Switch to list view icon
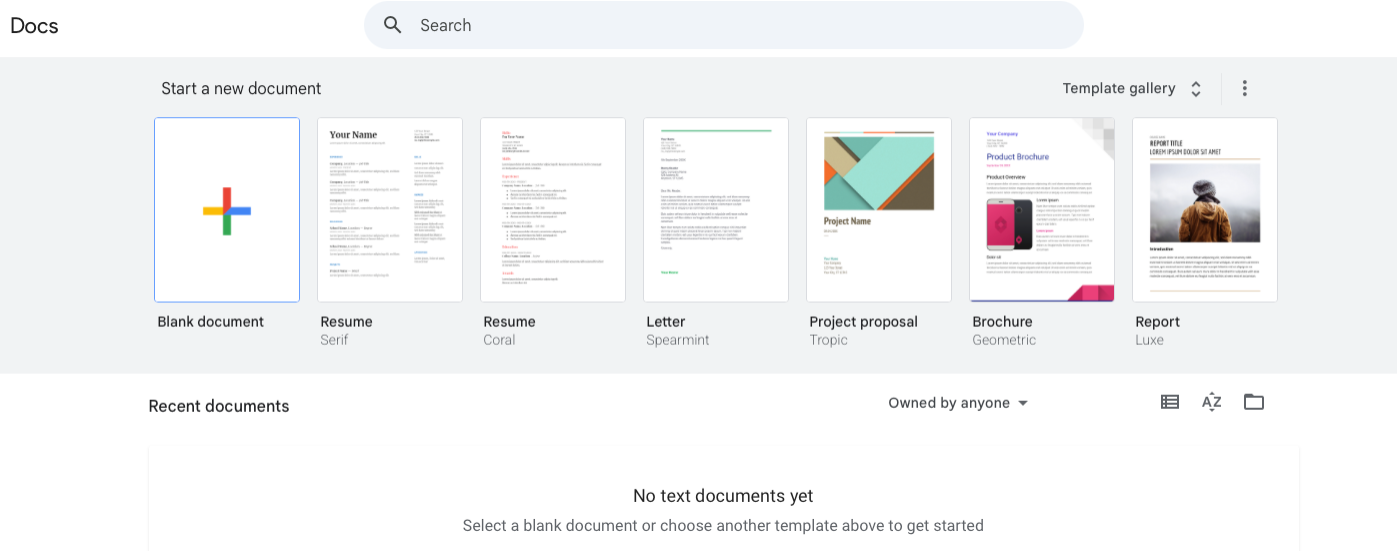The height and width of the screenshot is (551, 1397). [x=1170, y=402]
